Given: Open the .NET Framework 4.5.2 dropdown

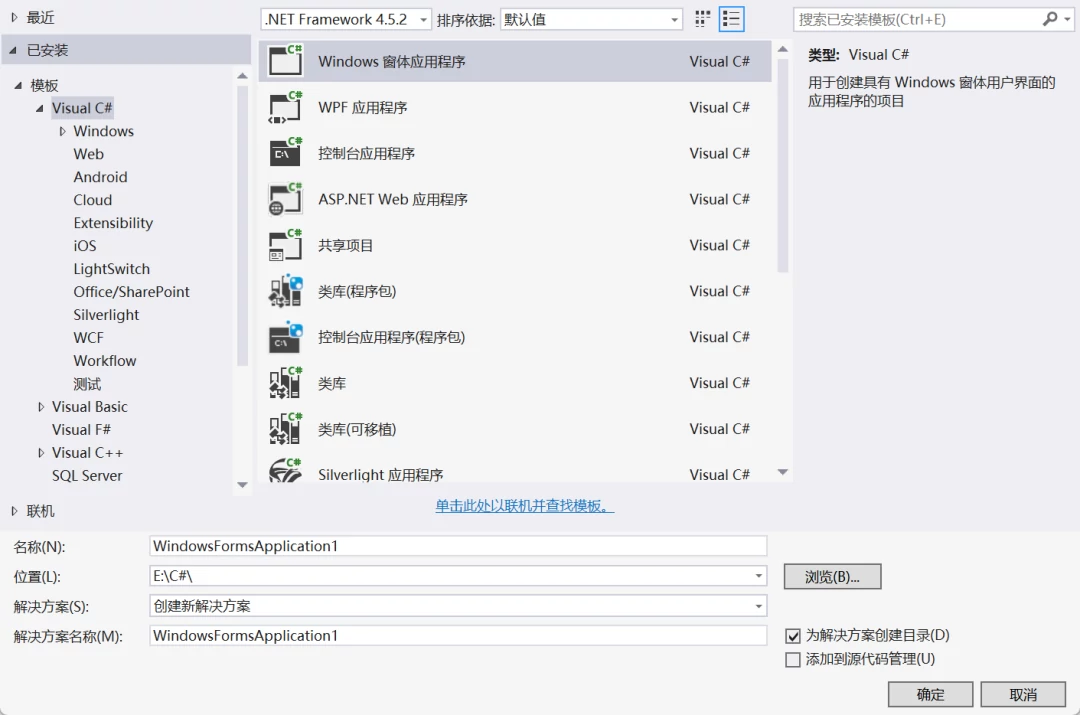Looking at the screenshot, I should click(x=346, y=19).
